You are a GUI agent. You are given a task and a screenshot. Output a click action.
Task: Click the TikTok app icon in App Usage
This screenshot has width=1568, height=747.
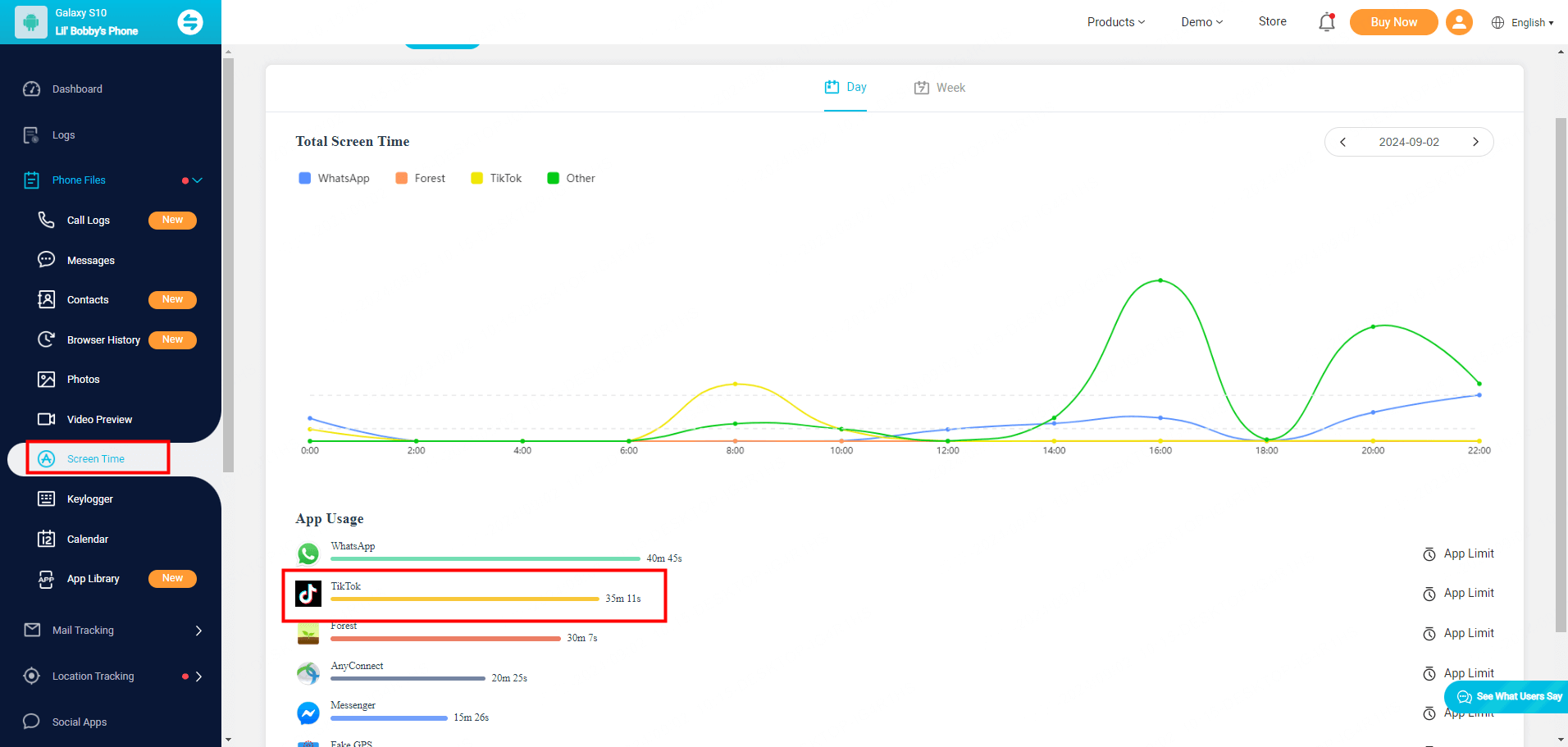click(x=308, y=593)
